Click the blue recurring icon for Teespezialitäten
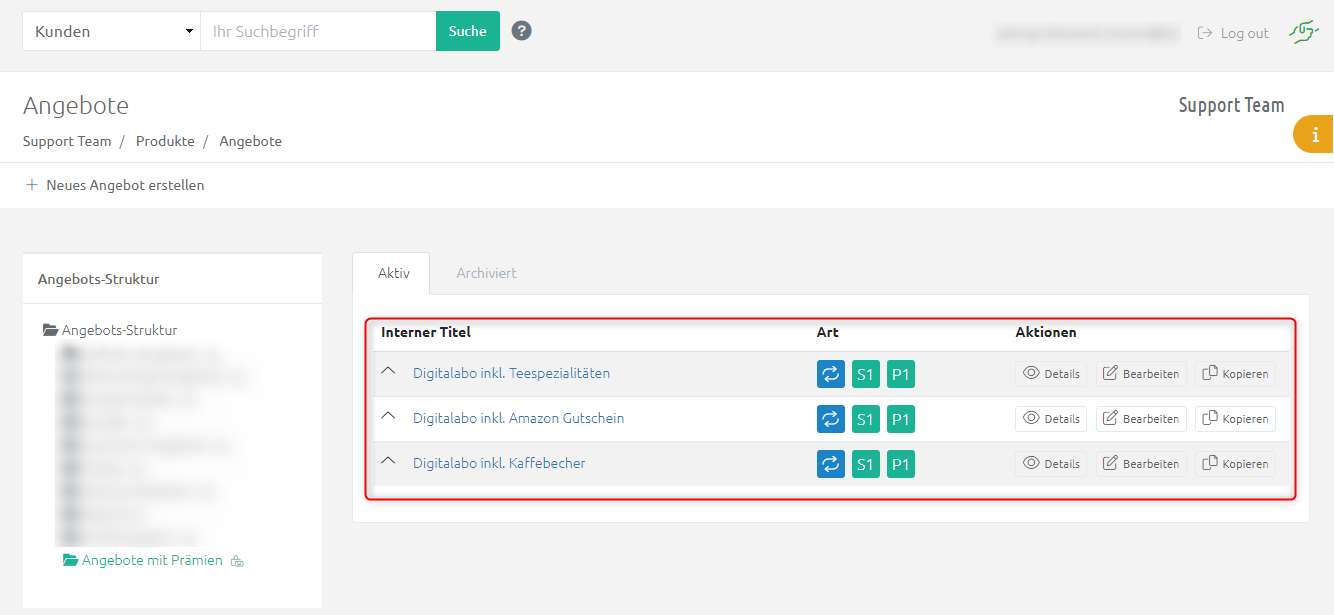The width and height of the screenshot is (1334, 615). [831, 374]
